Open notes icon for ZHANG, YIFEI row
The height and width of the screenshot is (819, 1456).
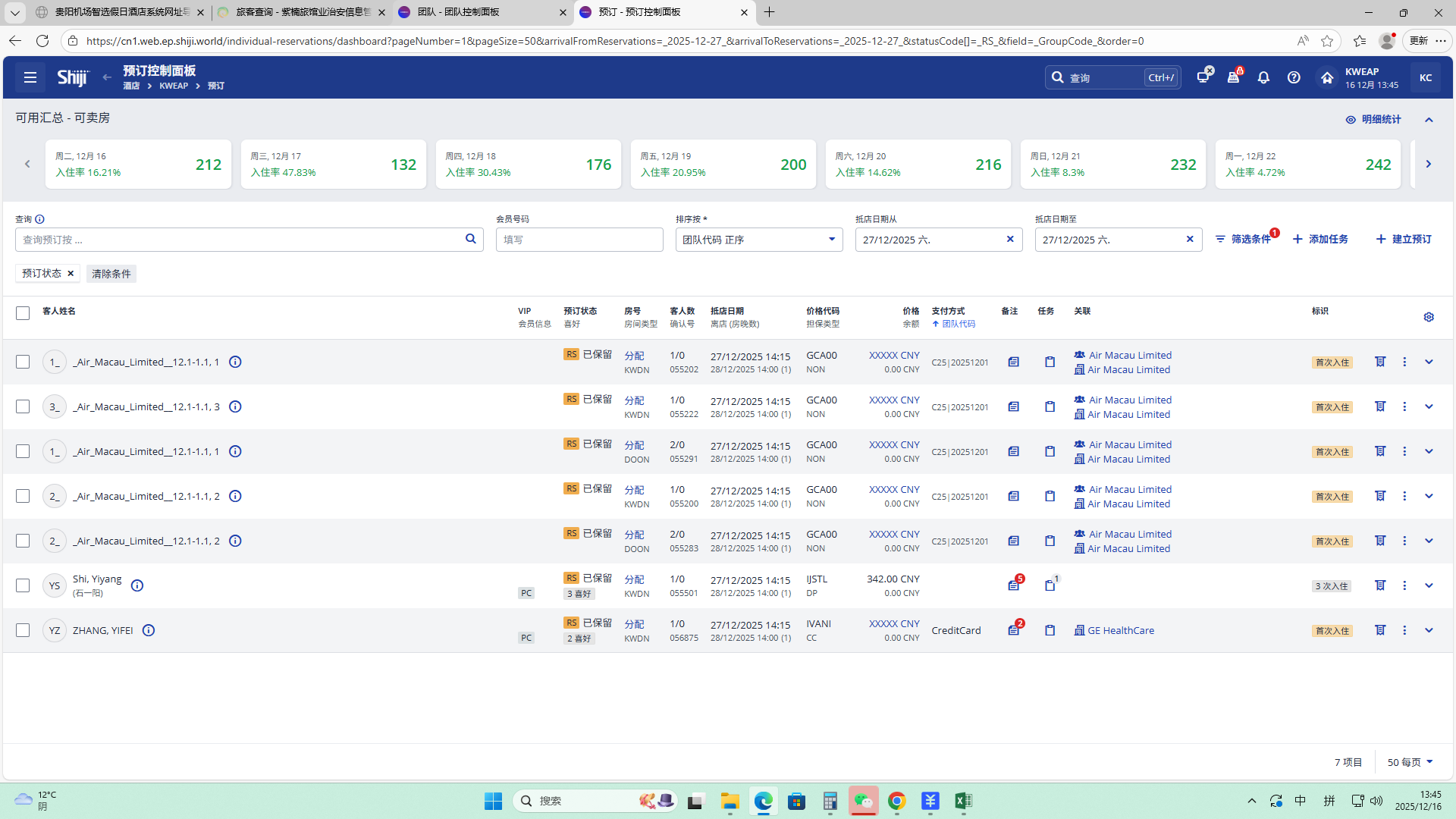[1013, 630]
